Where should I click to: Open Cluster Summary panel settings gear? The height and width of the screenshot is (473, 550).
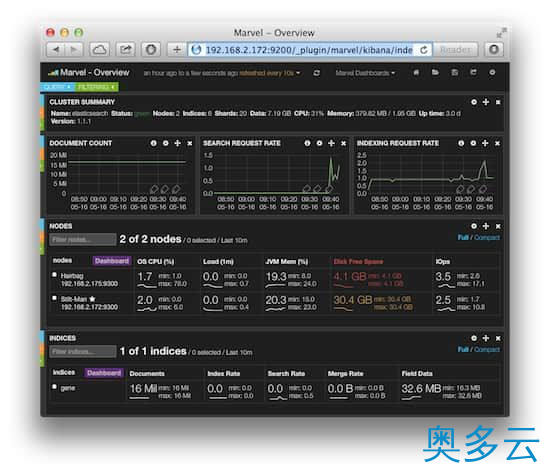(474, 102)
